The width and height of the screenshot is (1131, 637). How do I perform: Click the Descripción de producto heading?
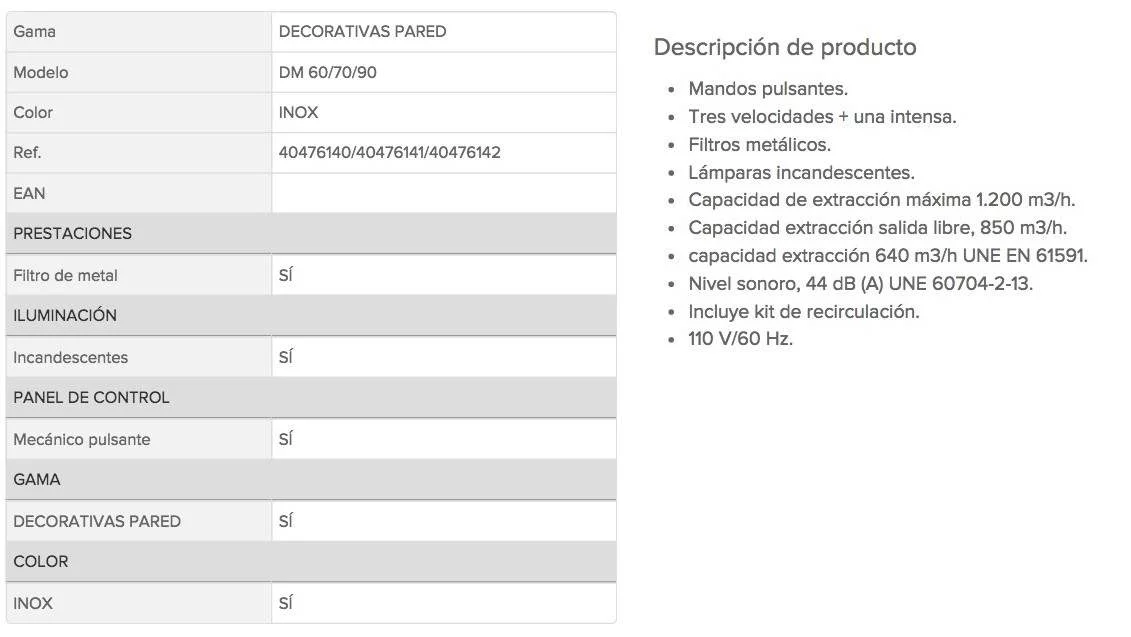point(785,47)
